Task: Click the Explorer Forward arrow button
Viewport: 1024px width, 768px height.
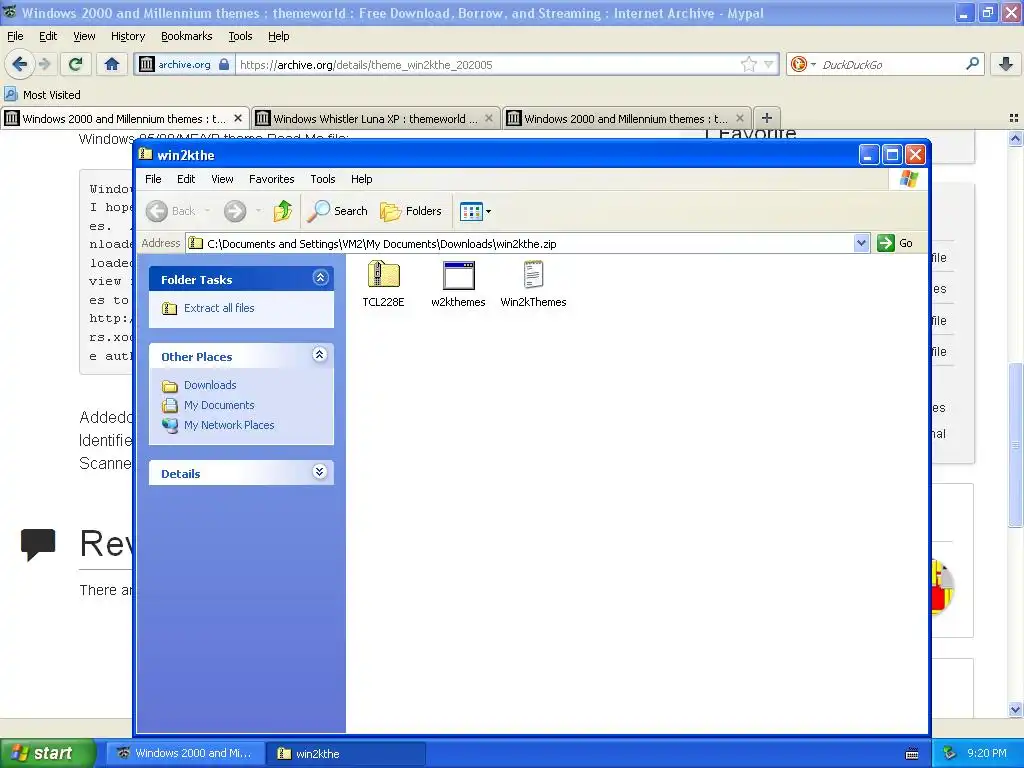Action: 235,210
